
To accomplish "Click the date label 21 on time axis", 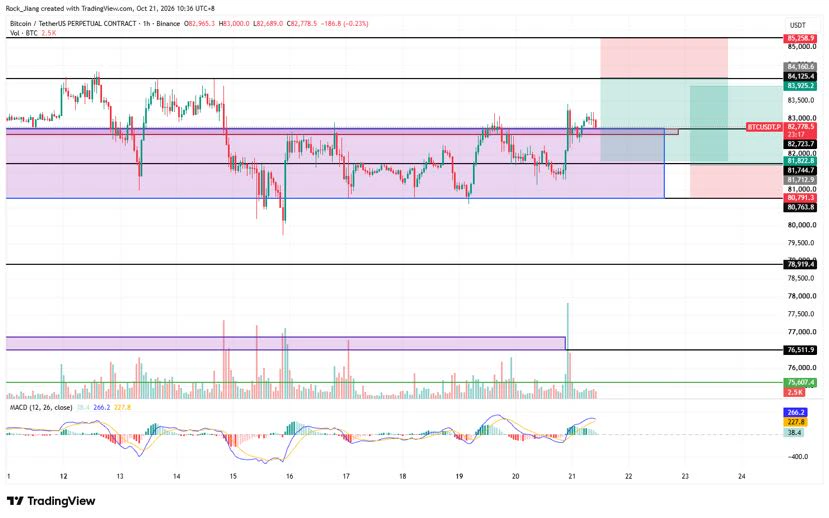I will [x=572, y=476].
